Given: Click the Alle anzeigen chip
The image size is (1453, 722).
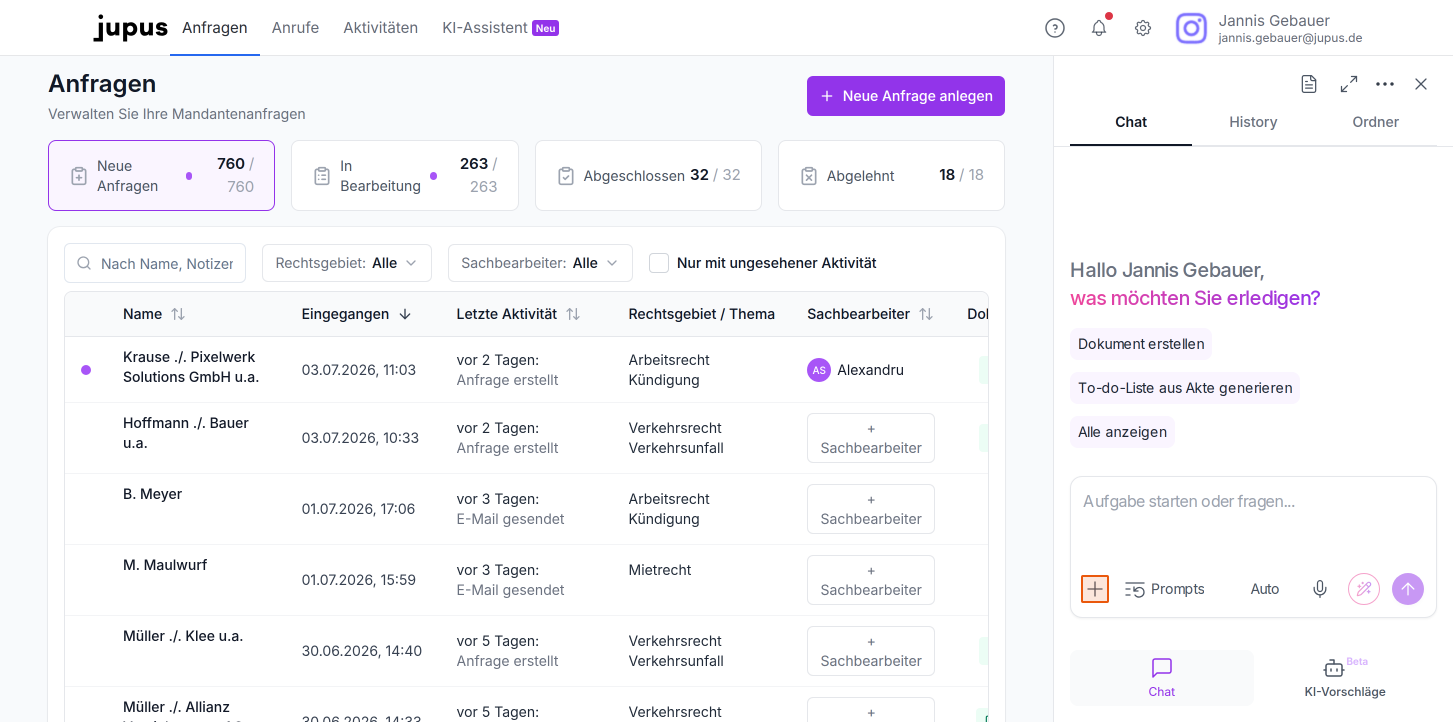Looking at the screenshot, I should [x=1122, y=432].
